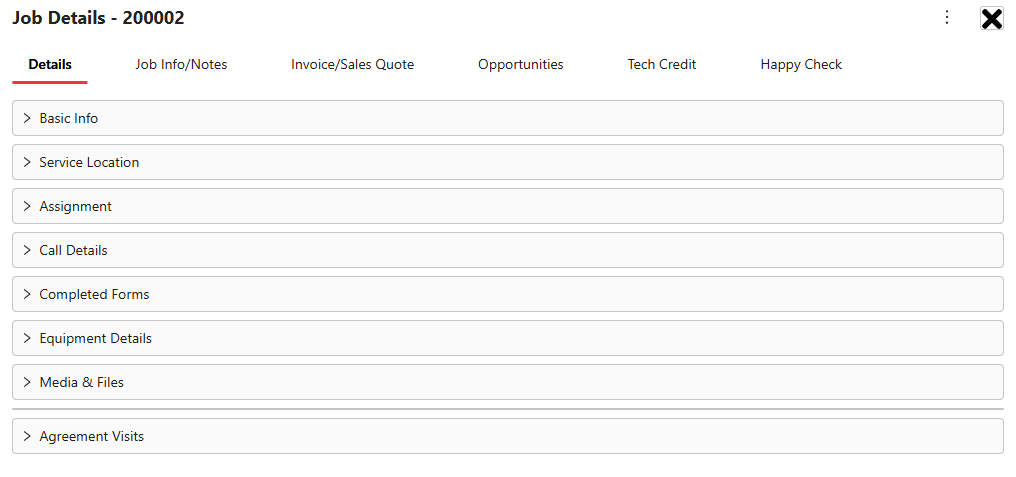Viewport: 1016px width, 477px height.
Task: Click the chevron arrow next to Assignment
Action: pyautogui.click(x=27, y=206)
